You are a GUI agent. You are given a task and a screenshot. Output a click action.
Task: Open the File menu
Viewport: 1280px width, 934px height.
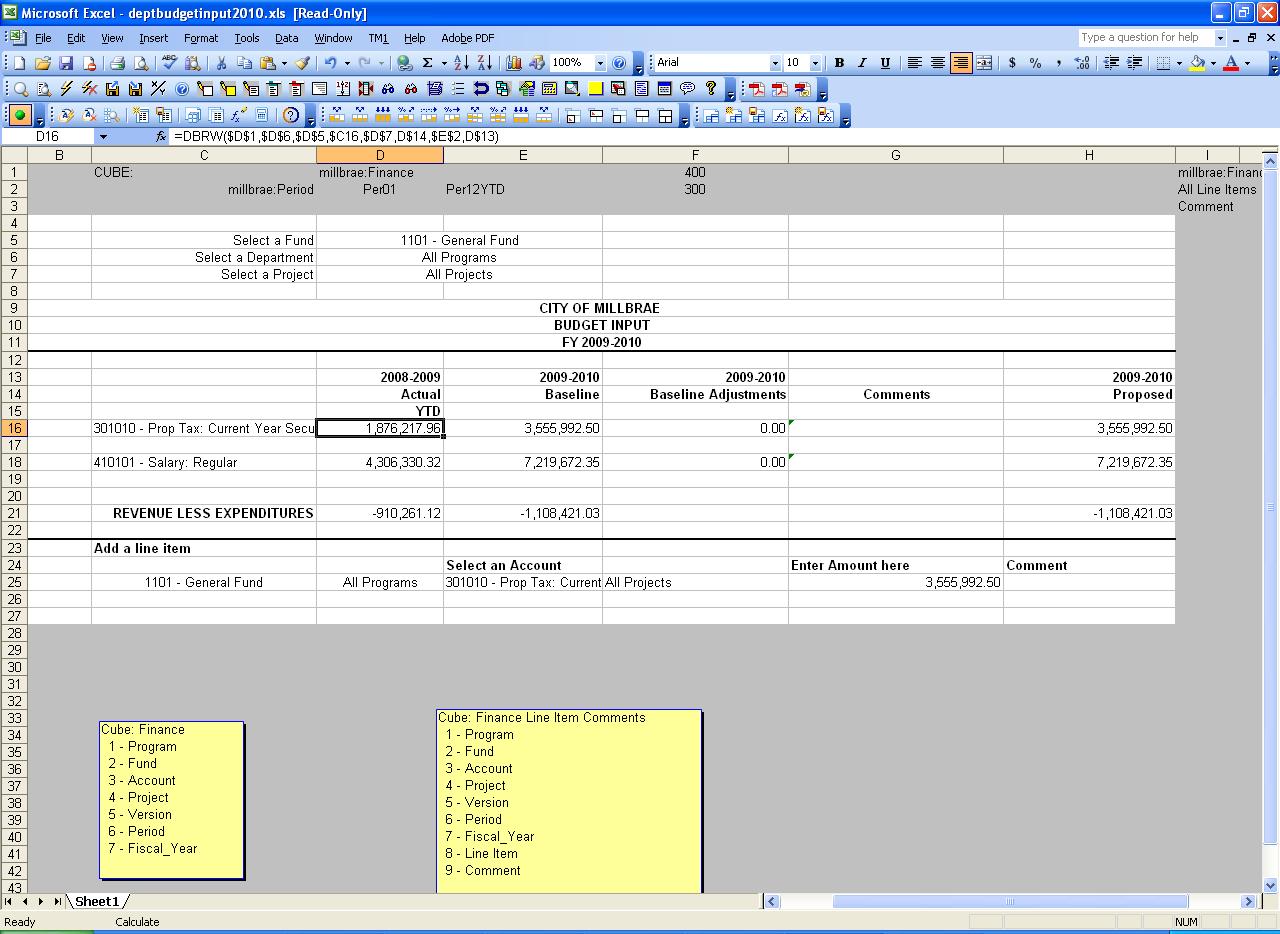coord(43,38)
